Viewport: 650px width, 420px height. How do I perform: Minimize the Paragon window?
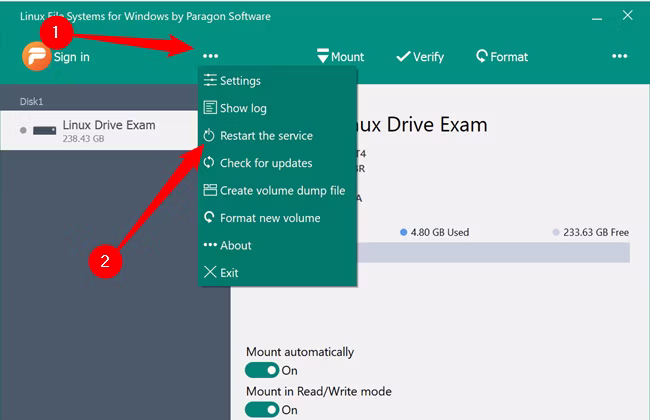[x=597, y=19]
